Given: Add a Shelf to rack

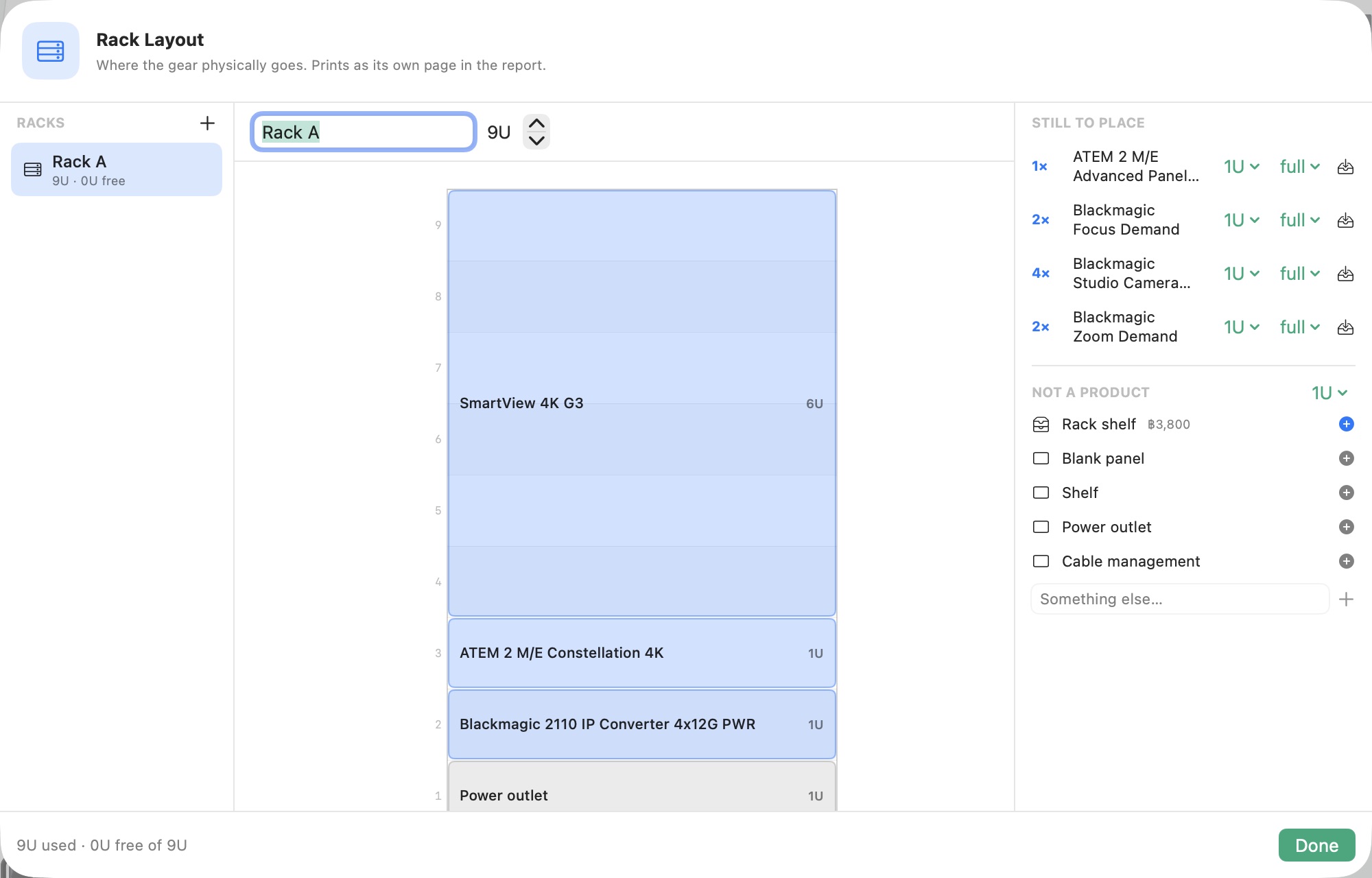Looking at the screenshot, I should [x=1346, y=493].
